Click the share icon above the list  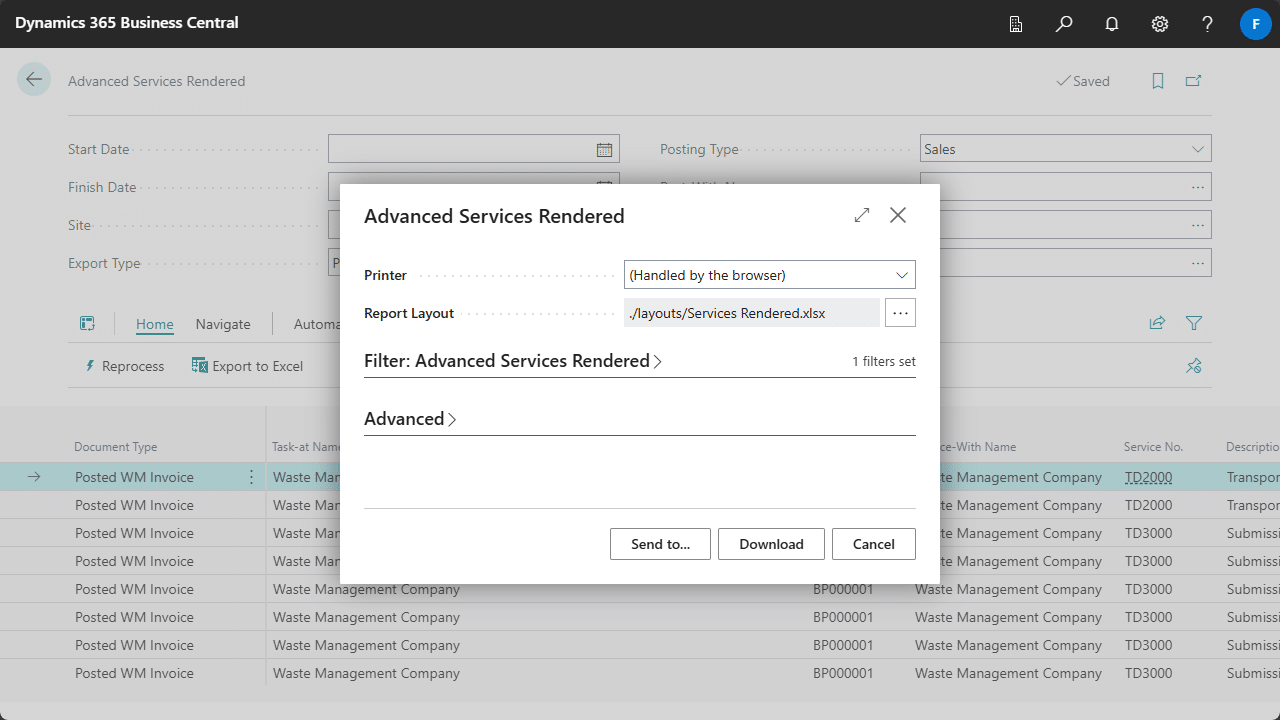1157,323
